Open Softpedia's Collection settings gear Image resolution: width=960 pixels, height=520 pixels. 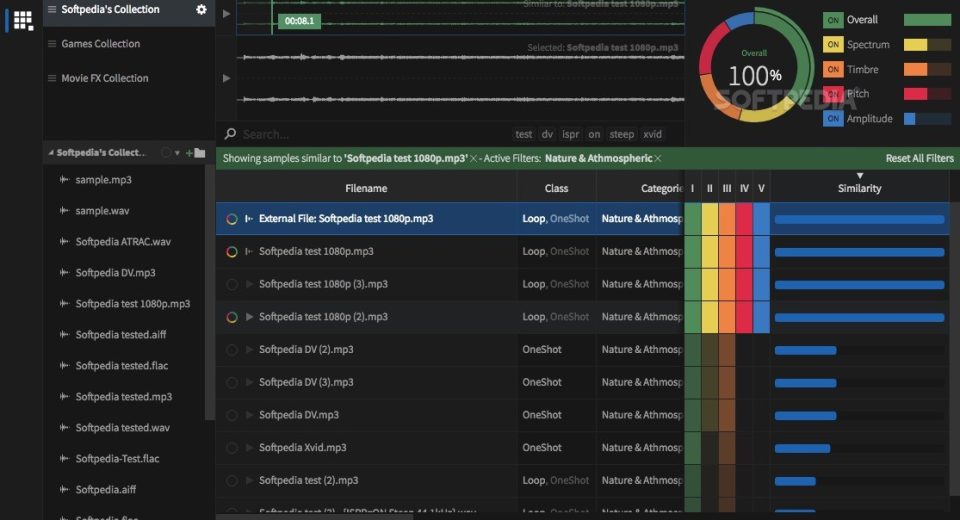[201, 9]
